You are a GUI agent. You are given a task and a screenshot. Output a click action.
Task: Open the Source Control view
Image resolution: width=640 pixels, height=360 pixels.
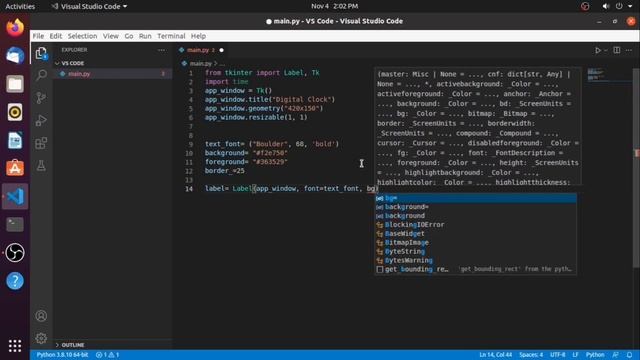(x=41, y=98)
